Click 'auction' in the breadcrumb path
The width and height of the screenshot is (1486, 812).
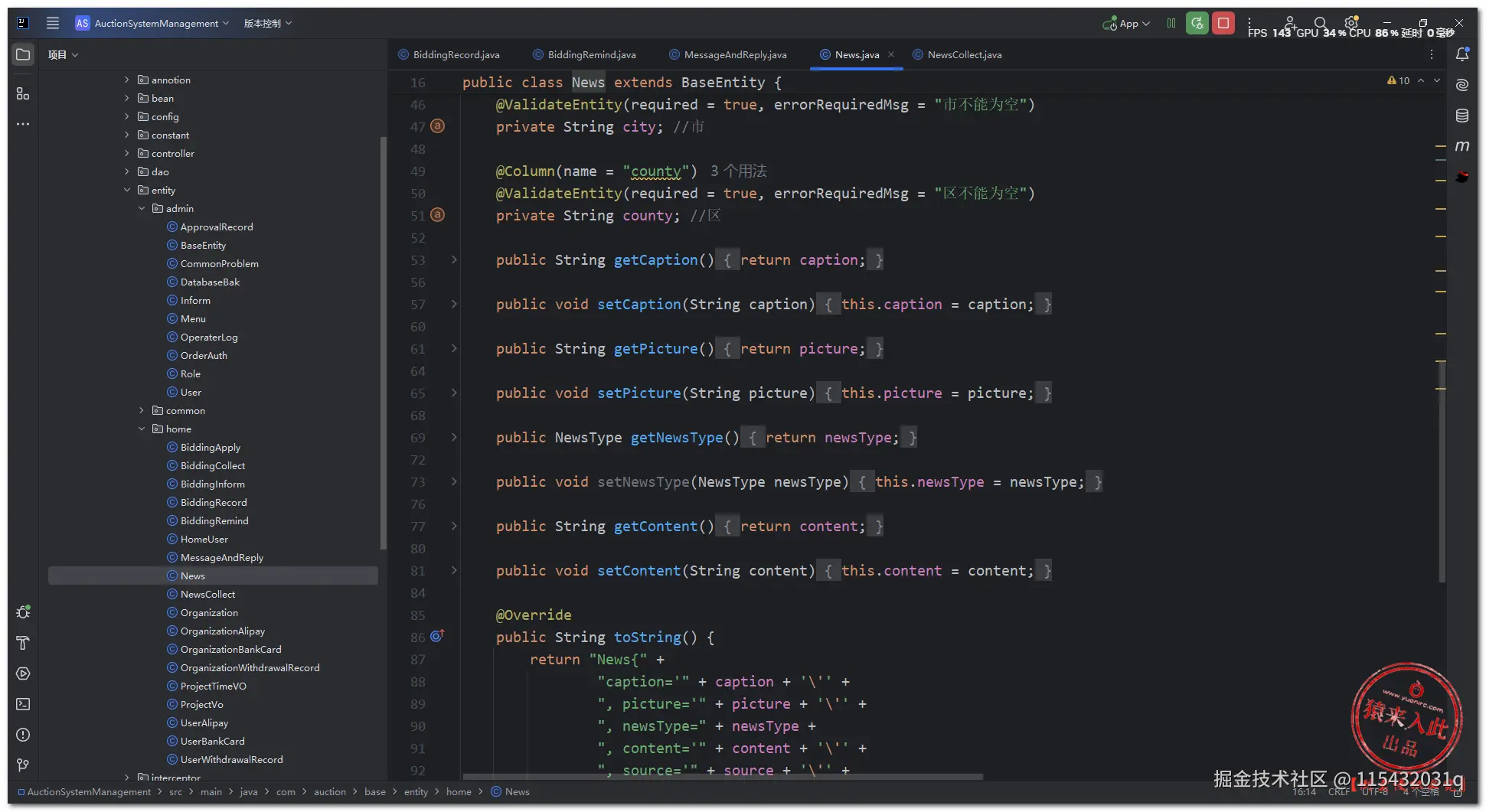(330, 791)
